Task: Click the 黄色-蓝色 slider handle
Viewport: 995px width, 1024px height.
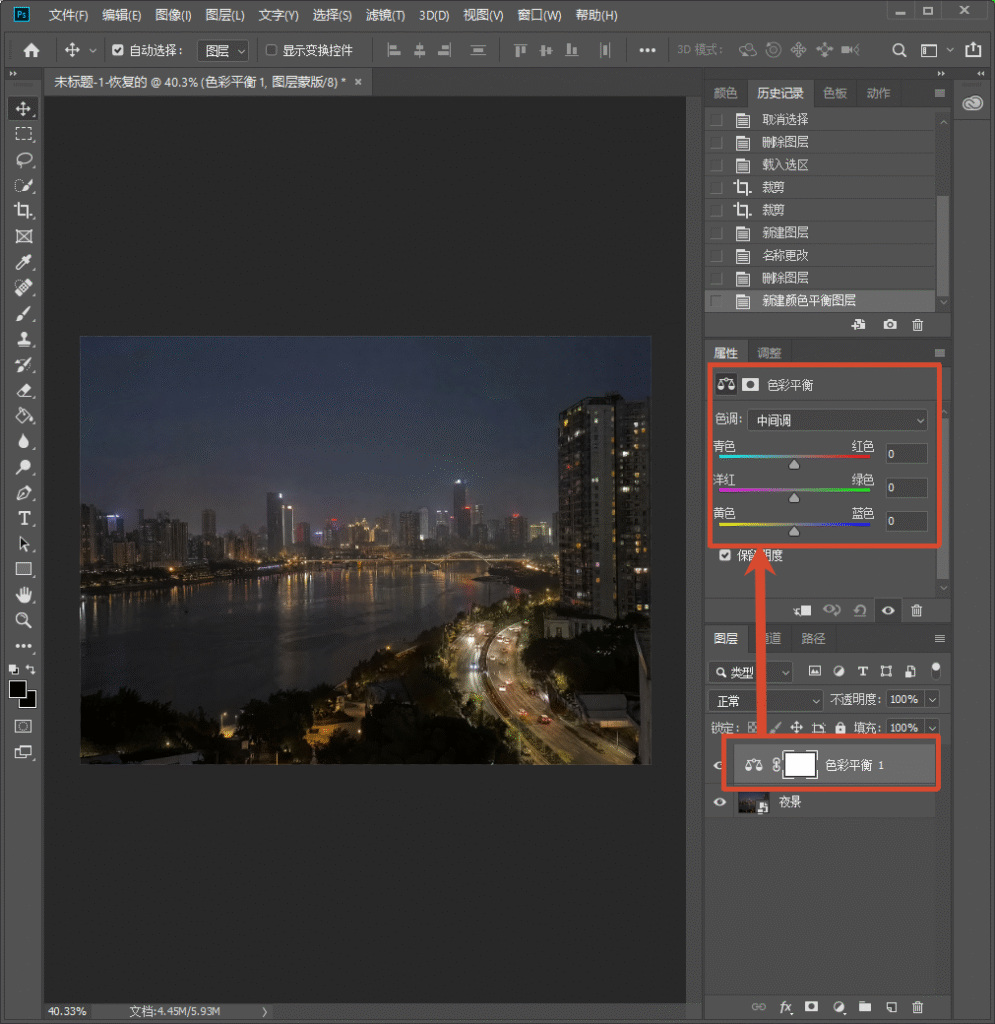Action: (x=794, y=532)
